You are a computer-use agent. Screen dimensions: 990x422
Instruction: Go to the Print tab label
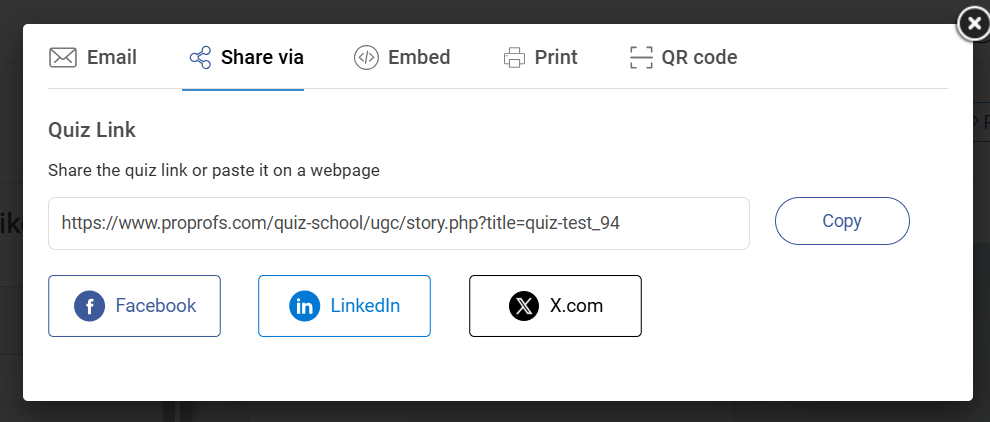tap(556, 57)
